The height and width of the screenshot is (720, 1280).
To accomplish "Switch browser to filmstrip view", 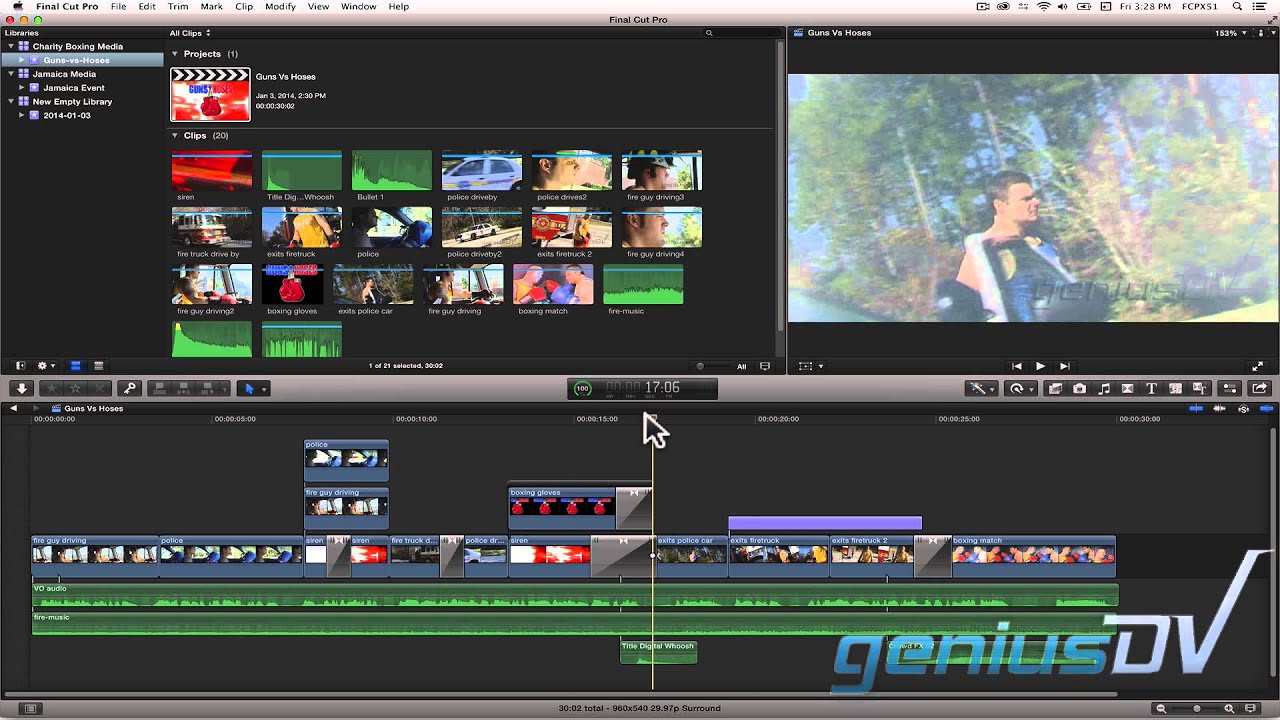I will point(75,366).
